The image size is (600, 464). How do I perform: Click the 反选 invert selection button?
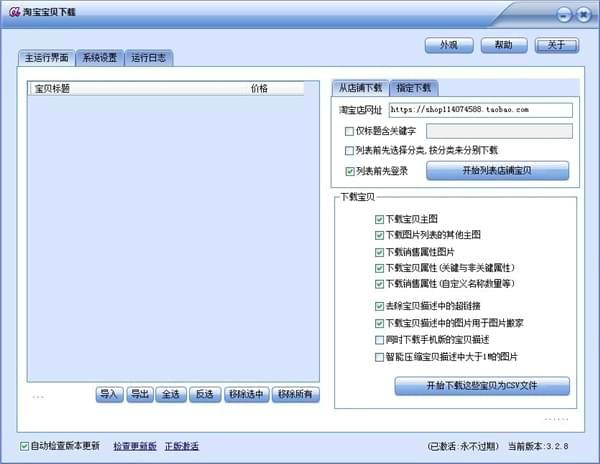click(x=205, y=394)
